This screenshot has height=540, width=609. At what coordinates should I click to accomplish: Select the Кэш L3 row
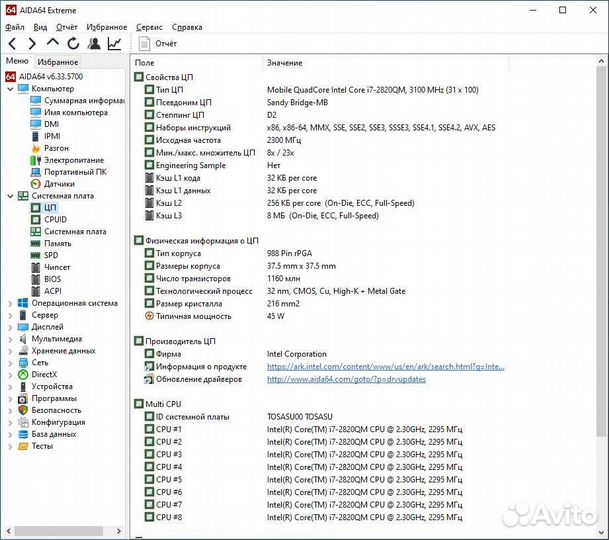pyautogui.click(x=261, y=216)
